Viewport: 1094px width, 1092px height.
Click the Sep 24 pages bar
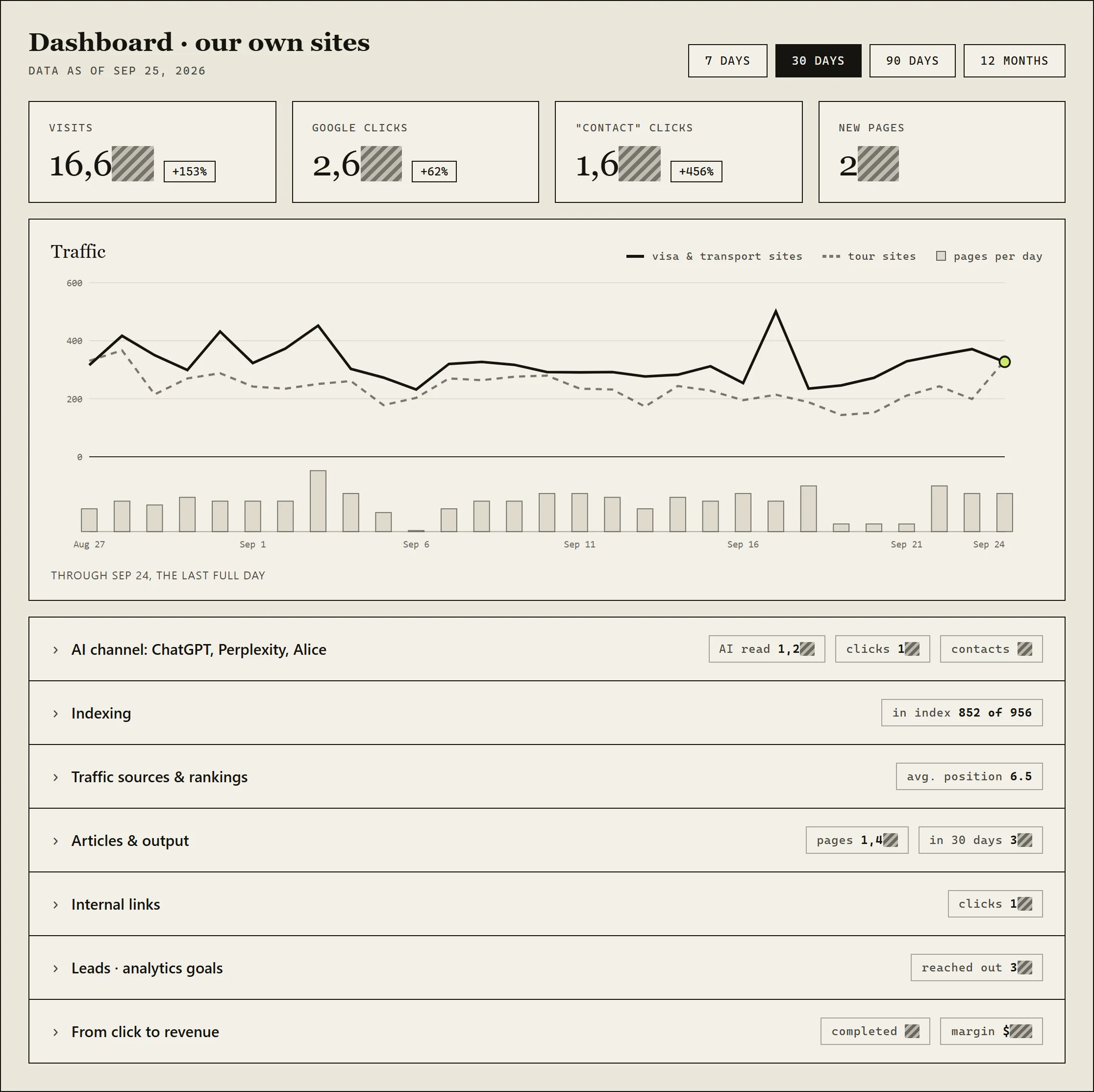1004,512
